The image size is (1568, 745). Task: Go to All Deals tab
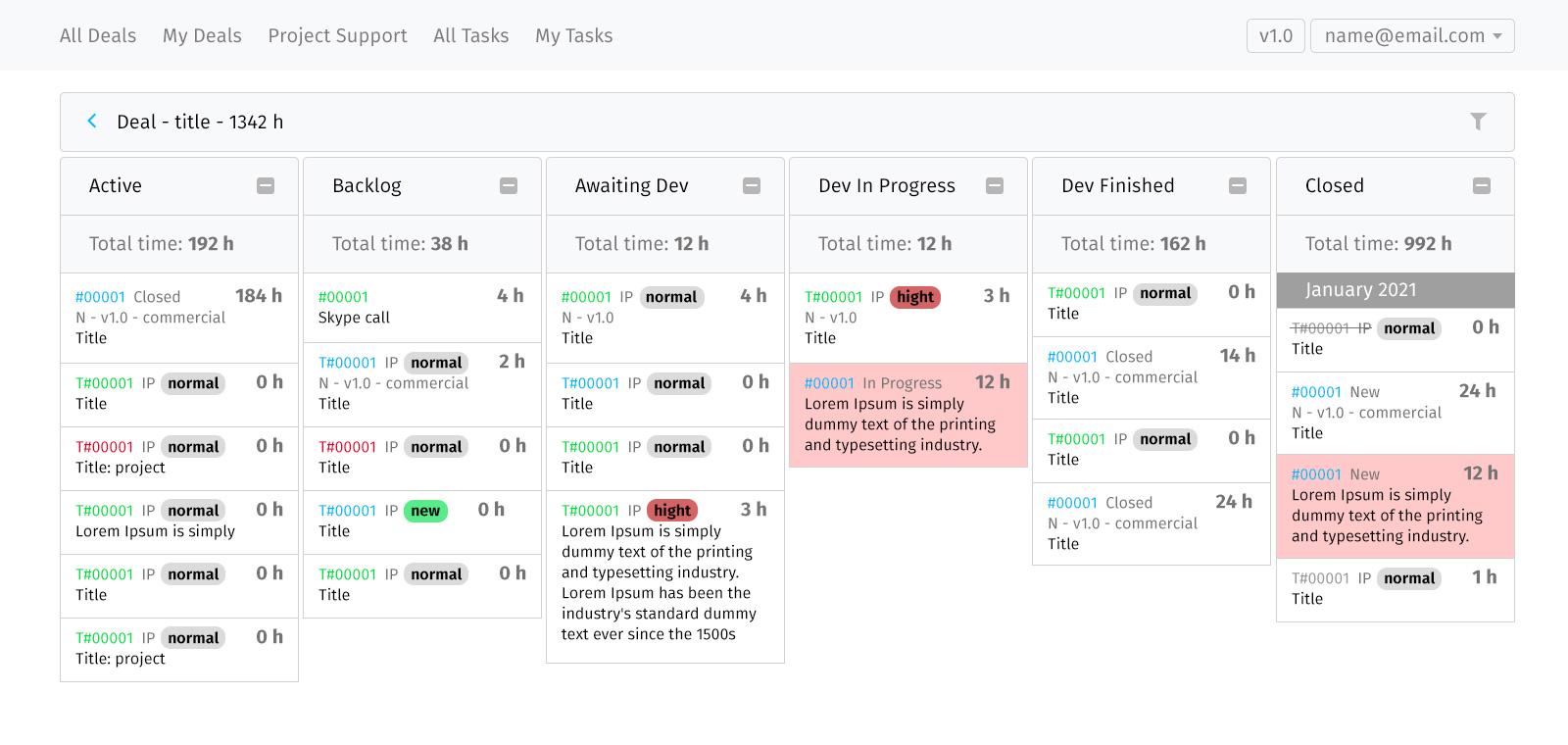click(98, 36)
